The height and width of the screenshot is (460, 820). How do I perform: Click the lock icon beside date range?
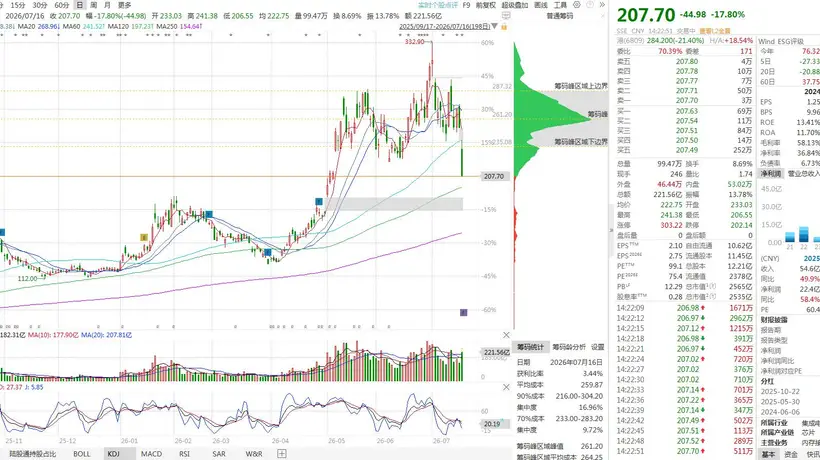[x=504, y=26]
